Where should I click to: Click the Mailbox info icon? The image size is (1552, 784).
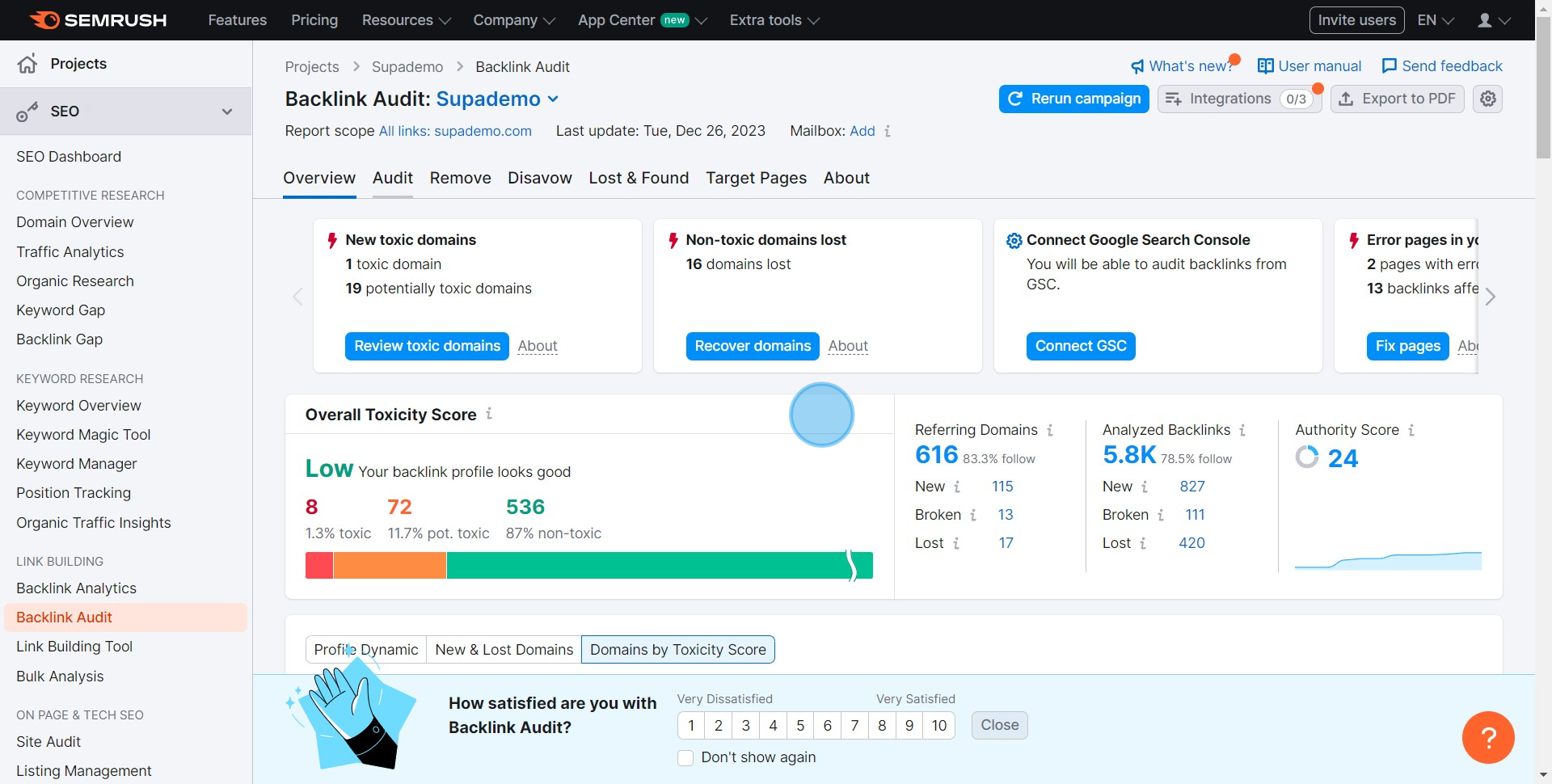[888, 131]
